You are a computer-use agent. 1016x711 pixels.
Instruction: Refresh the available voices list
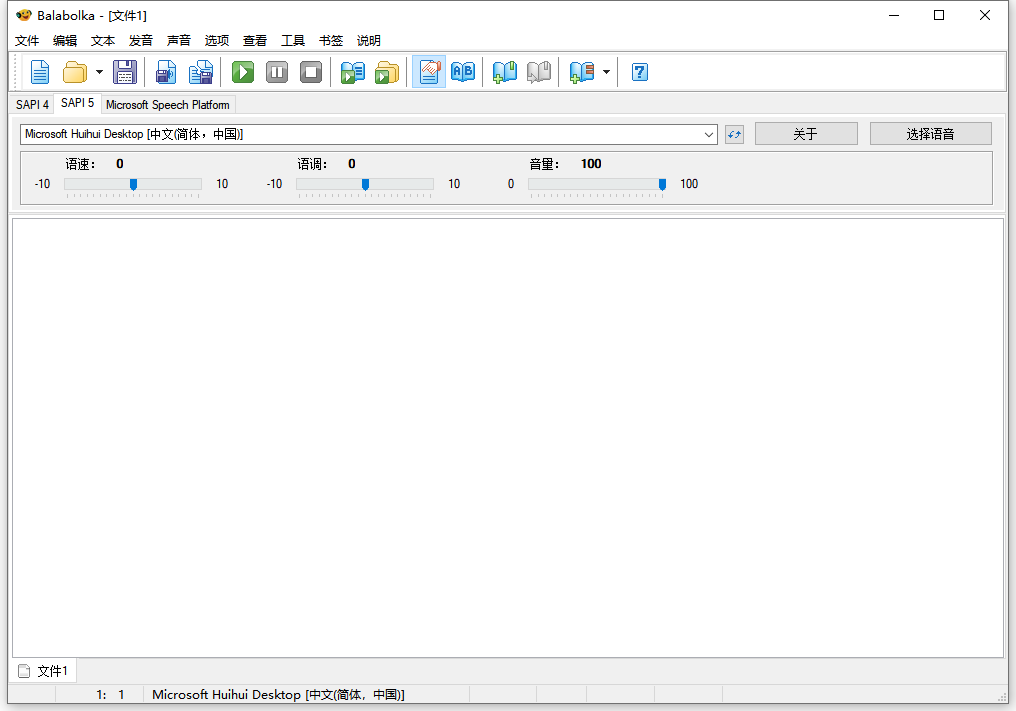(734, 133)
